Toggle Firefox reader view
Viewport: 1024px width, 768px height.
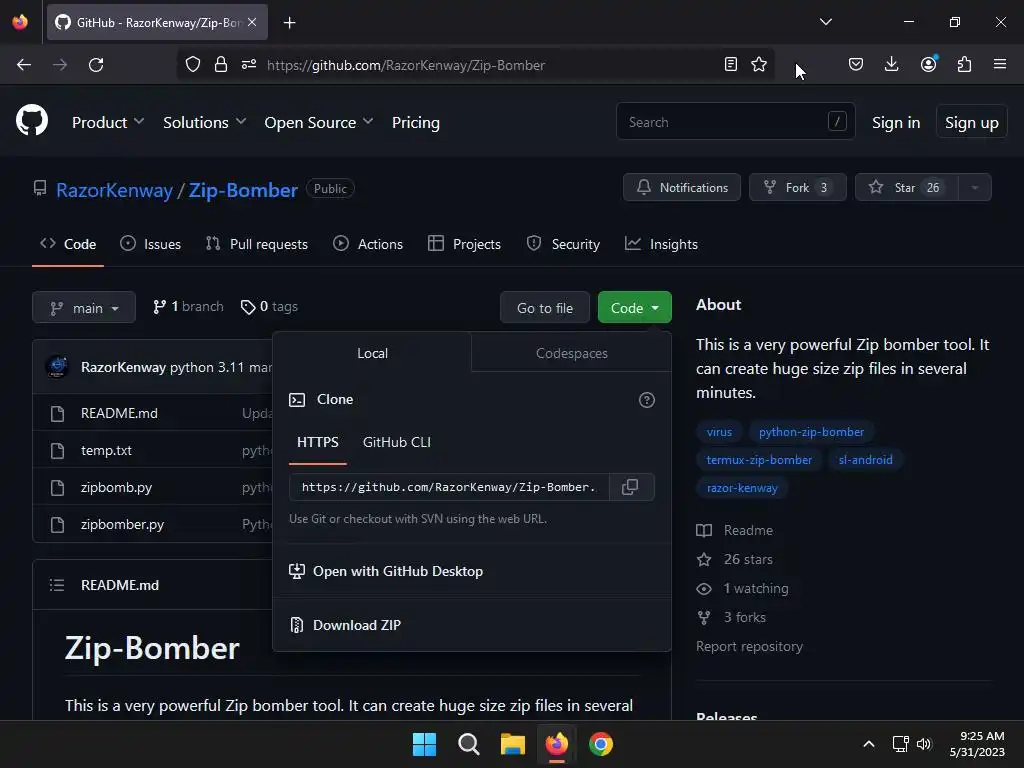click(731, 65)
